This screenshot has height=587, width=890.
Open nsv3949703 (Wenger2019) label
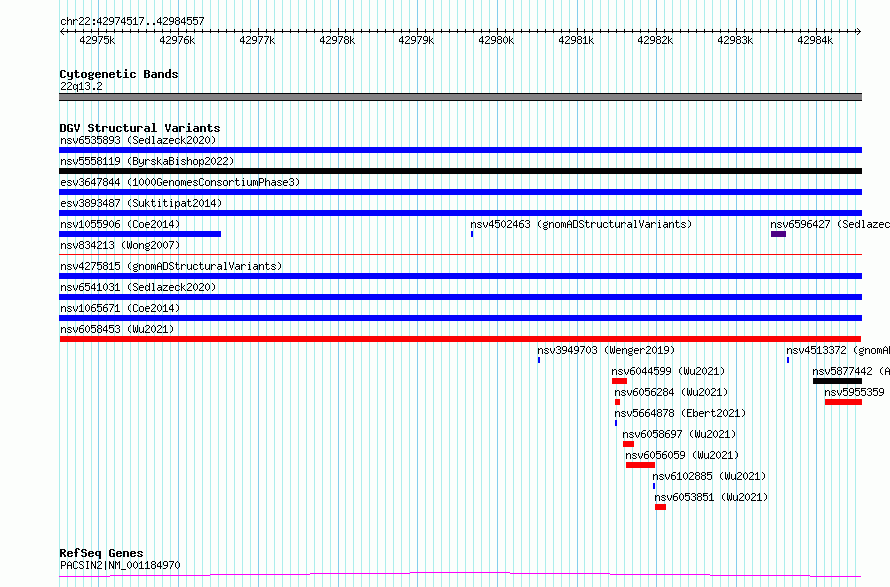[606, 350]
